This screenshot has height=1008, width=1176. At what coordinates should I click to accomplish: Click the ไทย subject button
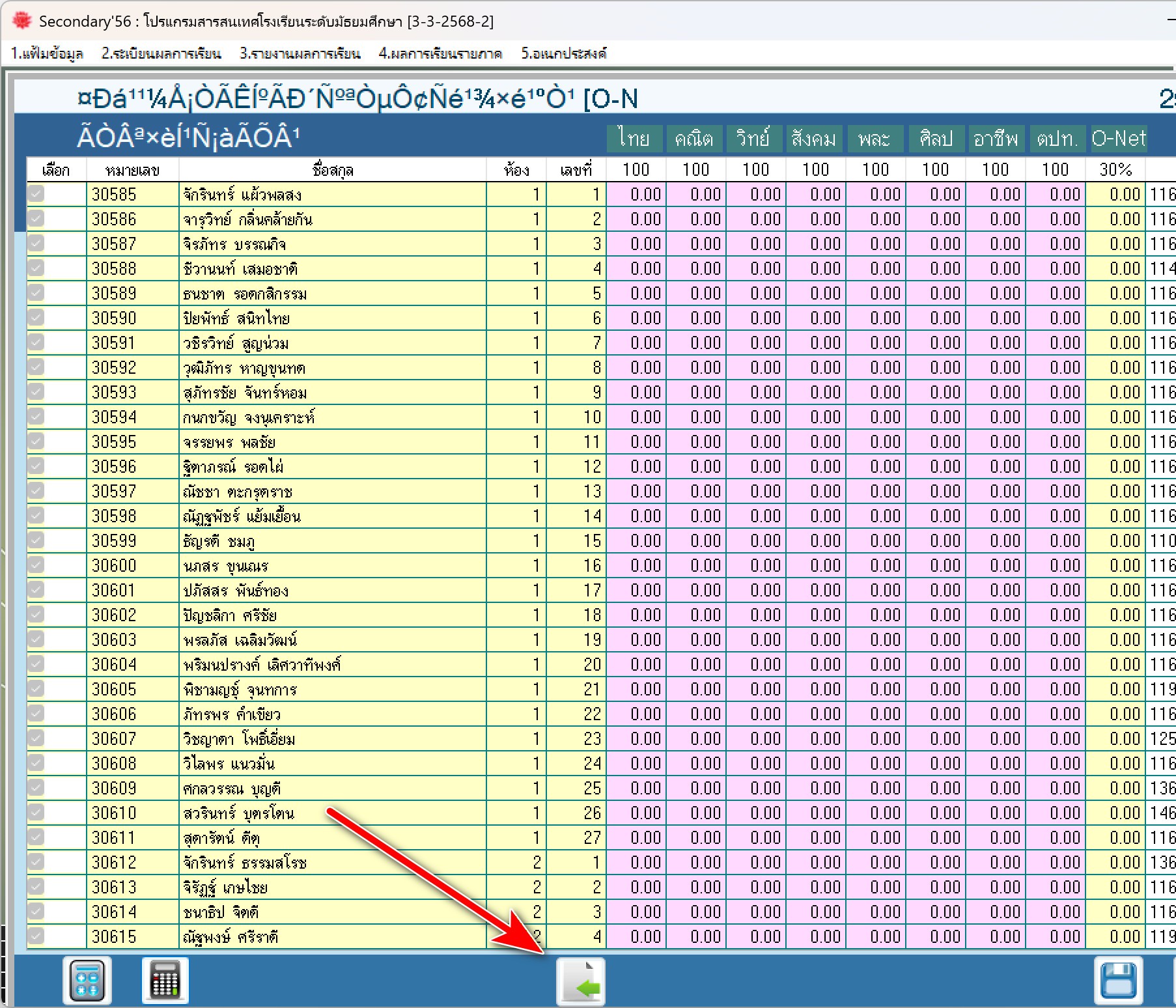(635, 139)
